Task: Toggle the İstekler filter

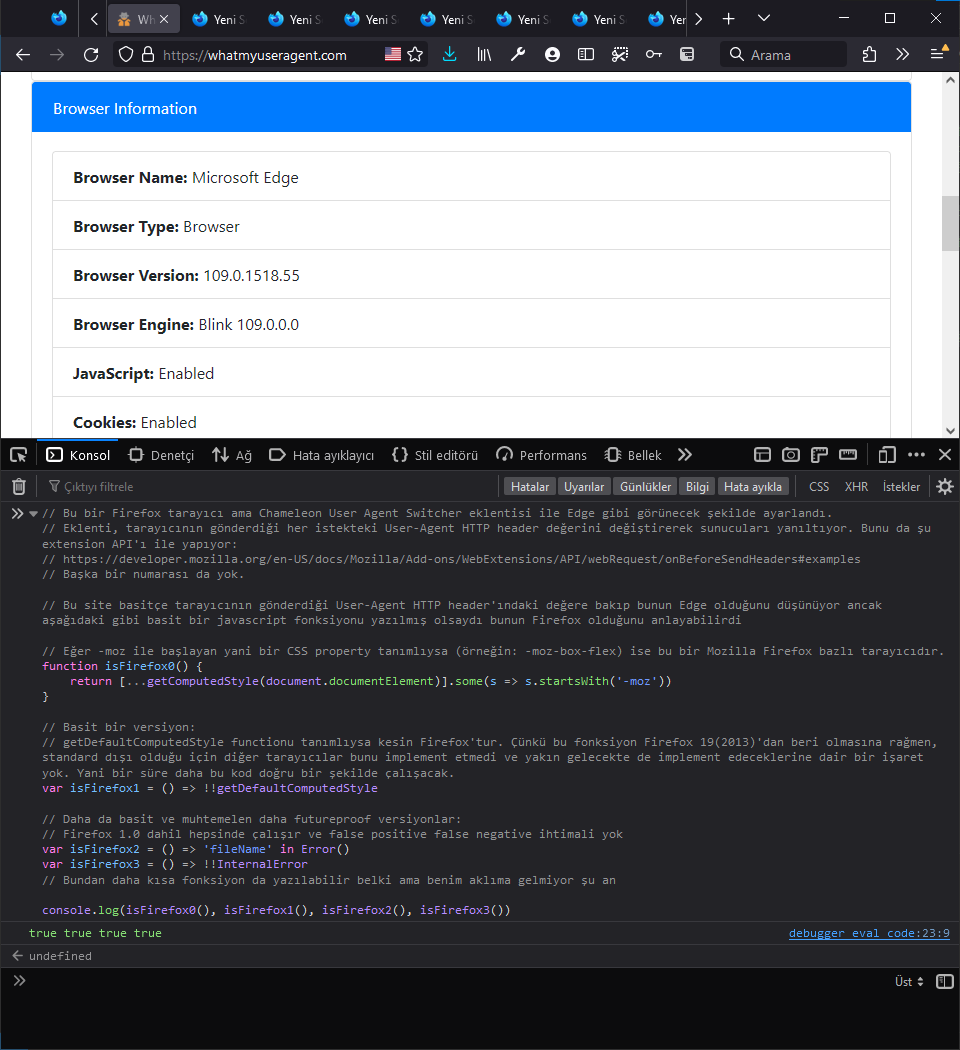Action: coord(901,487)
